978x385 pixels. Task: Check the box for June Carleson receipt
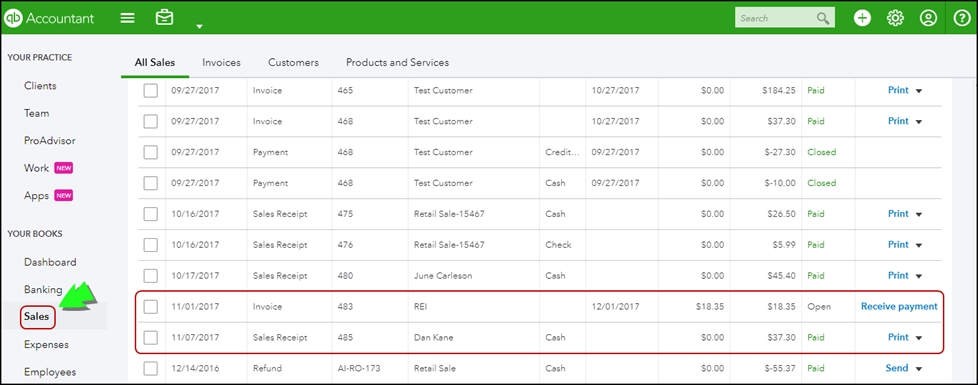[150, 276]
